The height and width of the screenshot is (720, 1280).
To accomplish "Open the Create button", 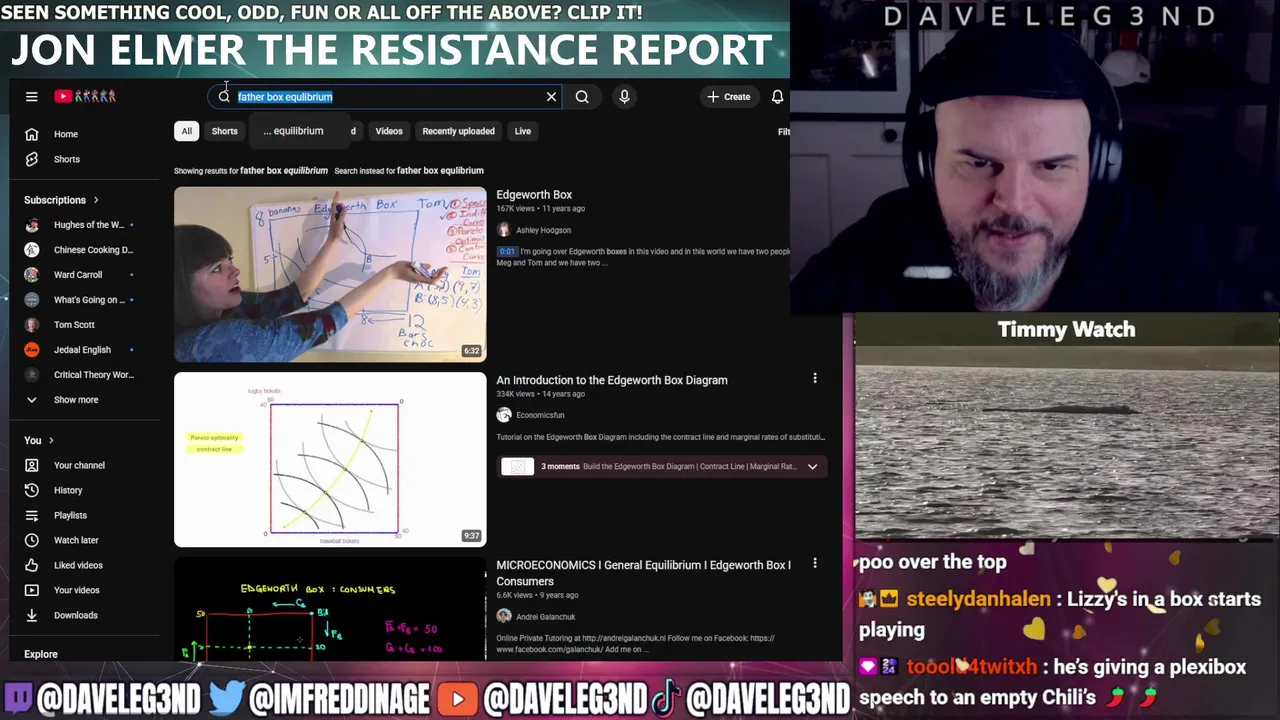I will (x=729, y=97).
